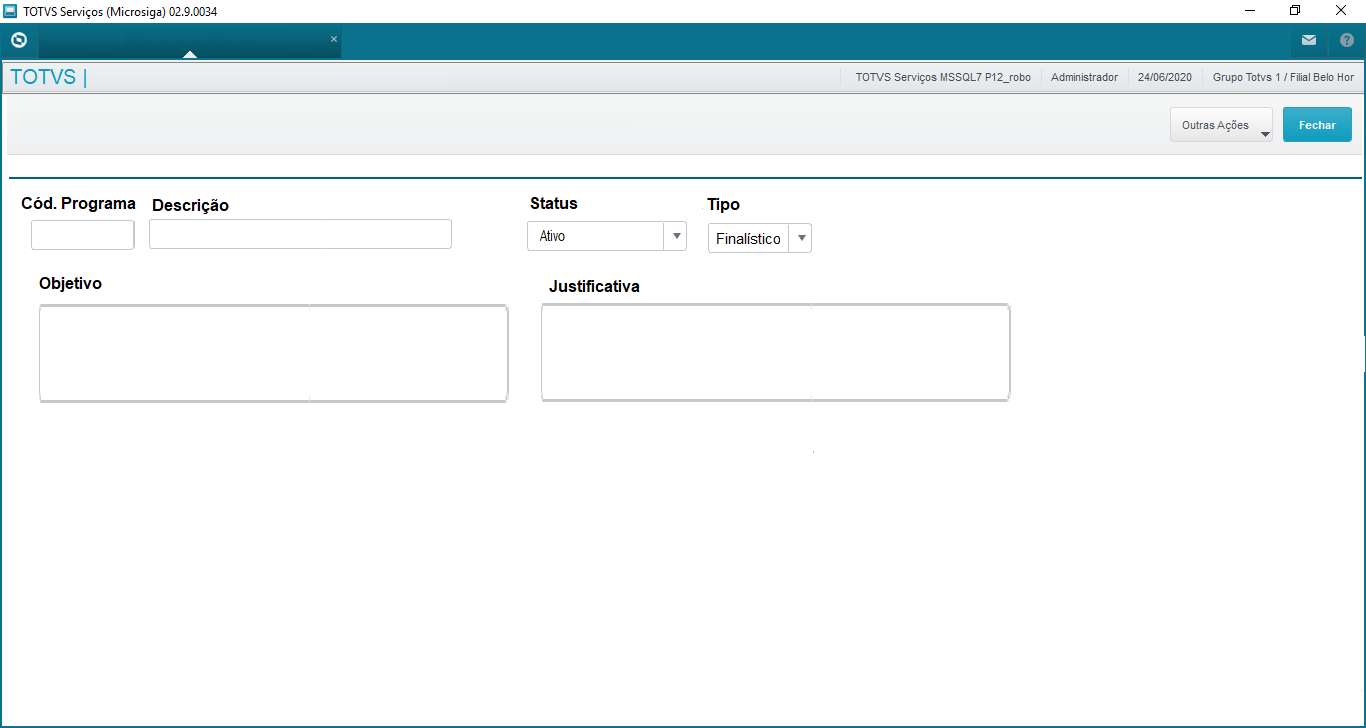Open the mail envelope icon
The image size is (1366, 728).
tap(1308, 41)
